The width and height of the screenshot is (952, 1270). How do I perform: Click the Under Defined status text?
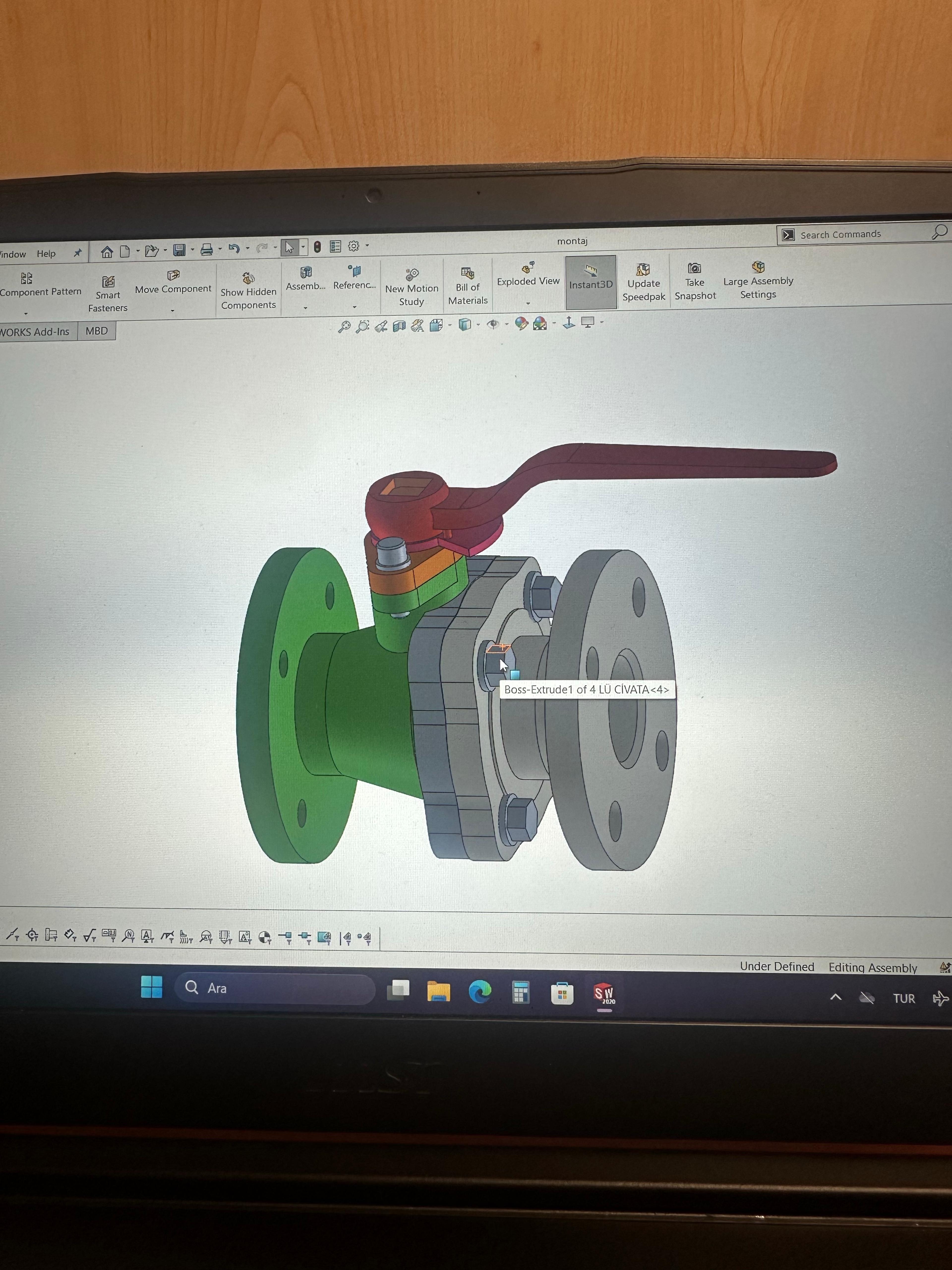pos(776,966)
